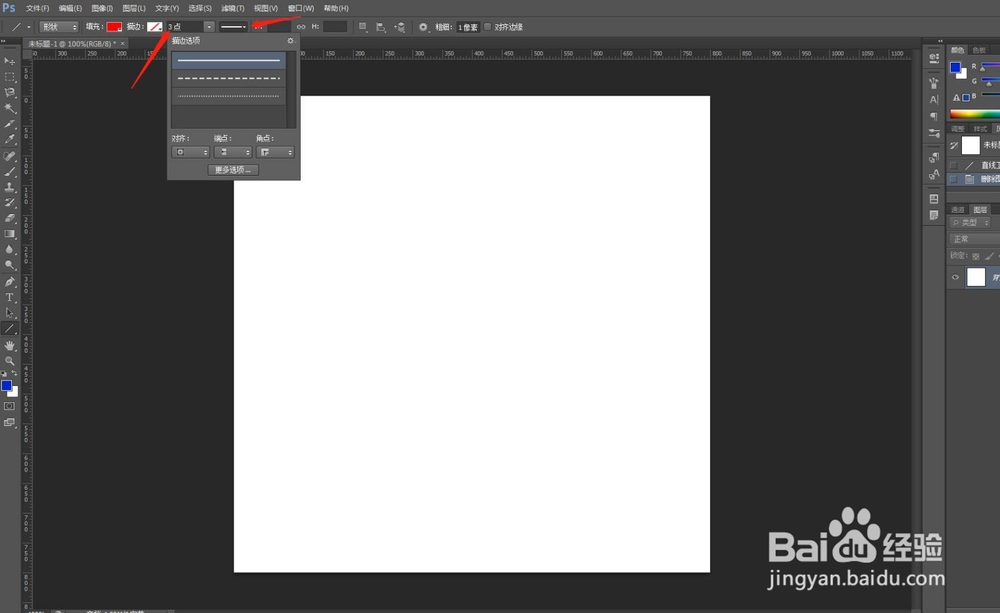Open stroke options gear menu
This screenshot has width=1000, height=613.
click(290, 40)
